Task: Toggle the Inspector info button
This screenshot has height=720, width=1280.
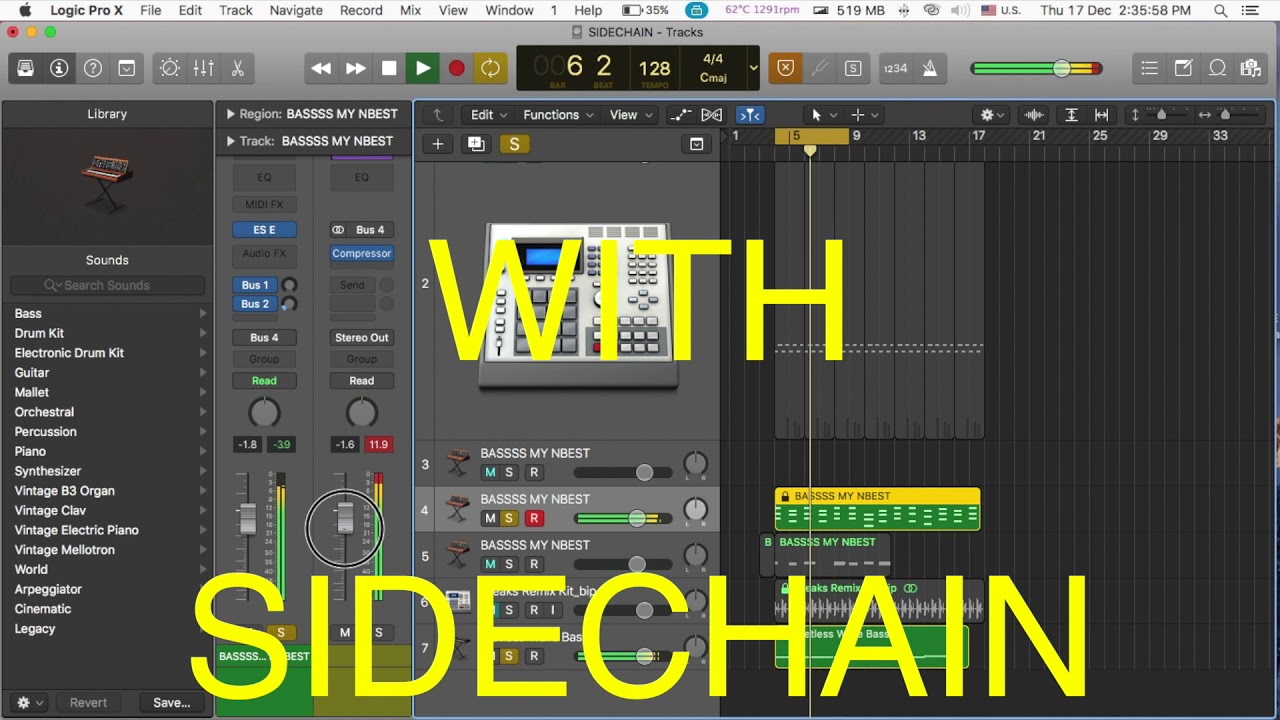Action: [x=59, y=68]
